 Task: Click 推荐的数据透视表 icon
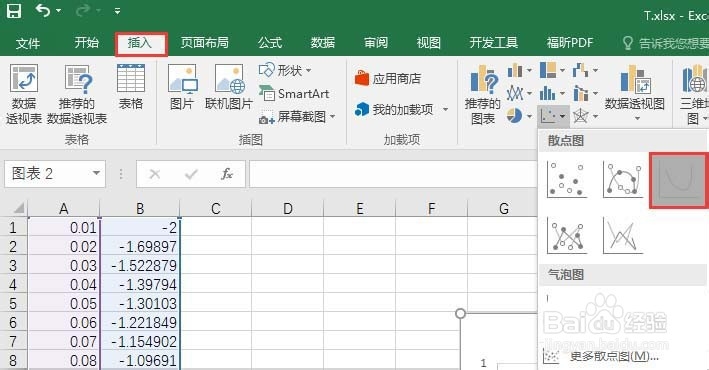[x=77, y=94]
